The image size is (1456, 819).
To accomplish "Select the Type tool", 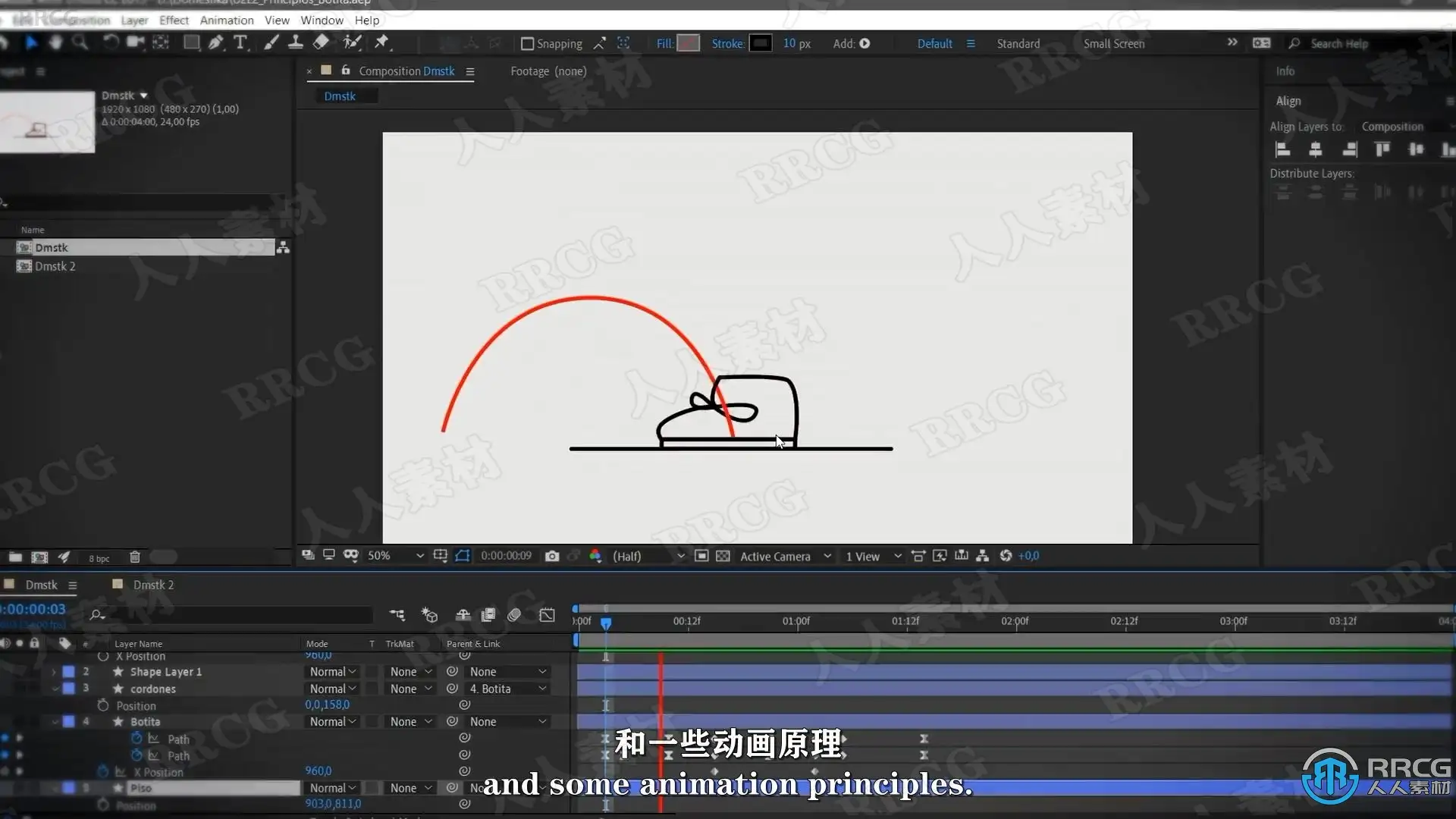I will pos(240,42).
